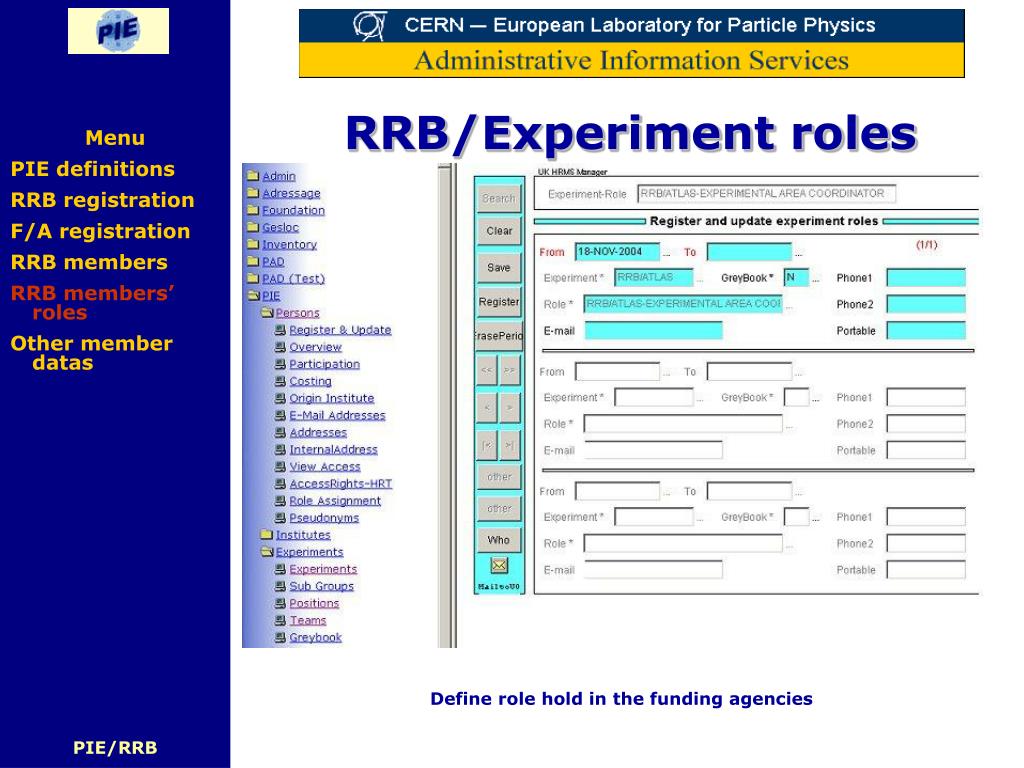Click the page icon beside Costing
The width and height of the screenshot is (1024, 768).
(x=280, y=381)
